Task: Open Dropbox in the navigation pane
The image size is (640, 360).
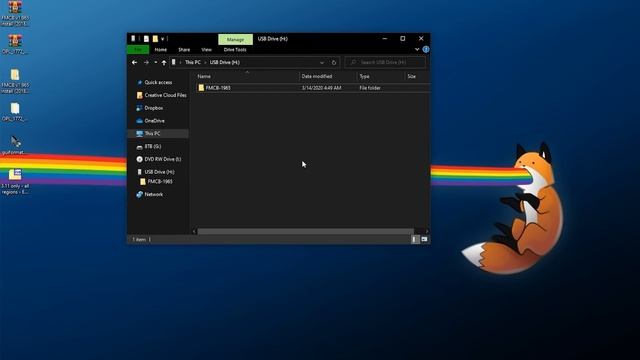Action: (153, 108)
